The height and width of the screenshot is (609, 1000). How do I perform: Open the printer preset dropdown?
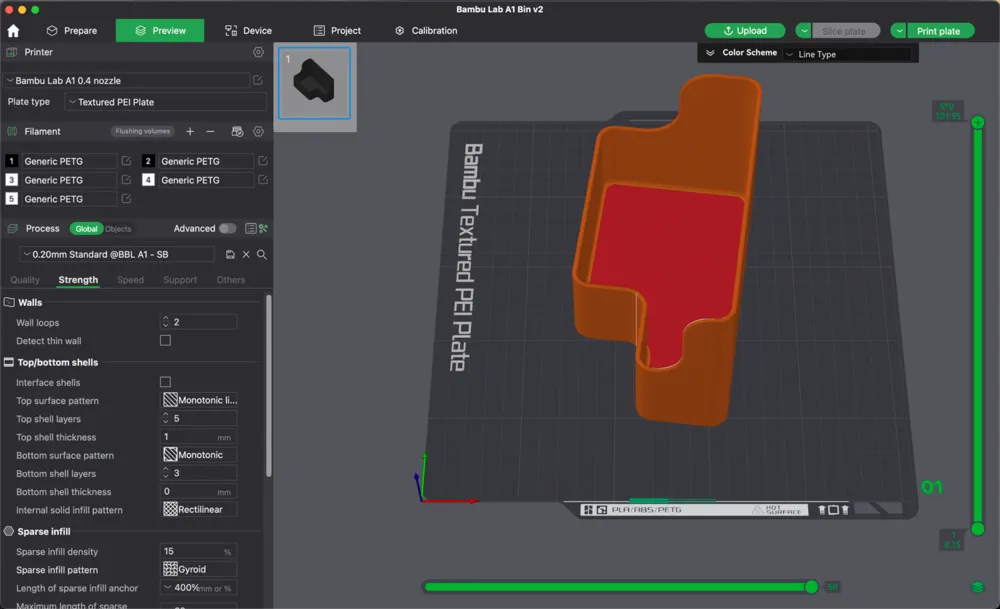(x=126, y=80)
